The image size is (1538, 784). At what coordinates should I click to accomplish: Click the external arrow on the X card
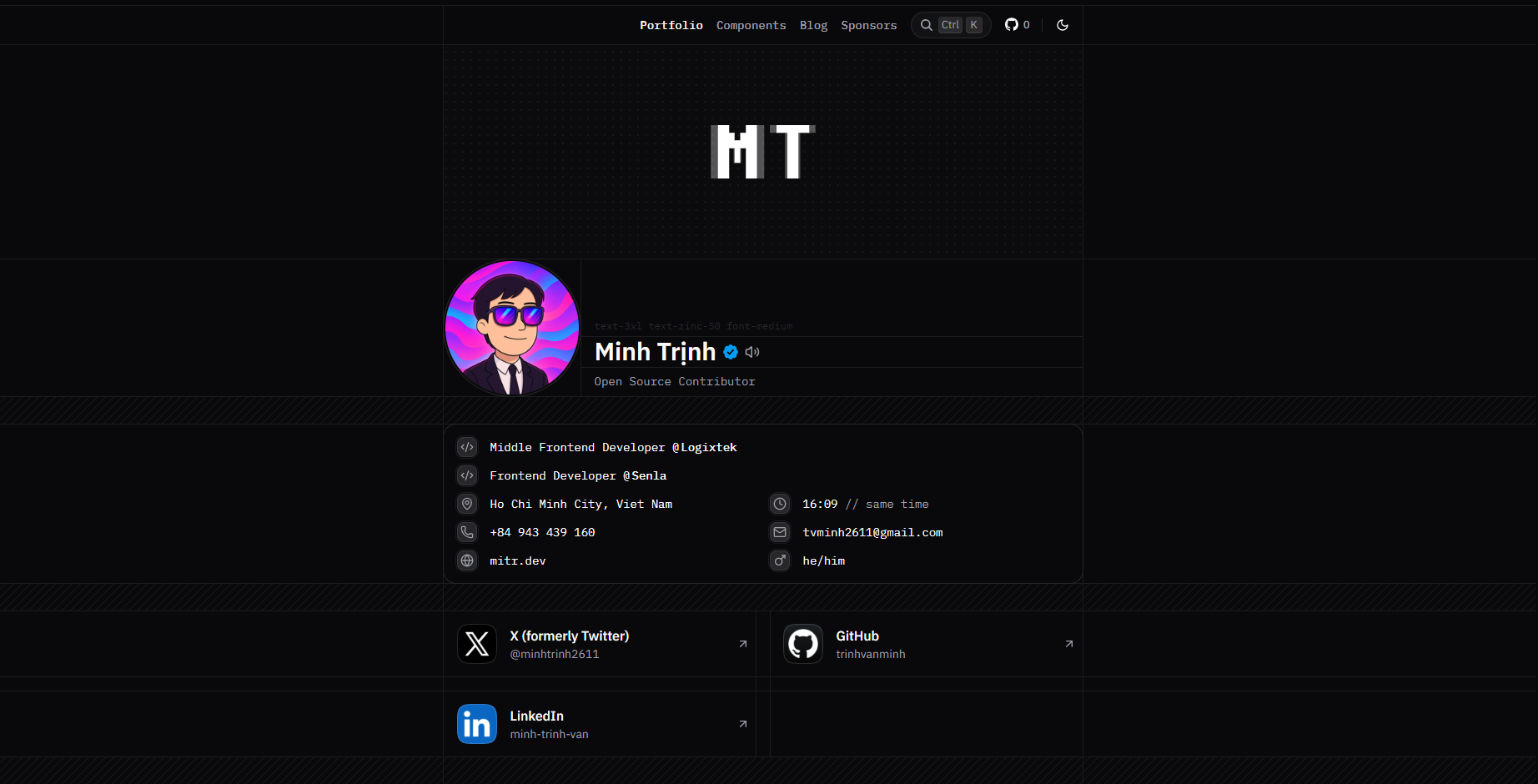[x=742, y=643]
